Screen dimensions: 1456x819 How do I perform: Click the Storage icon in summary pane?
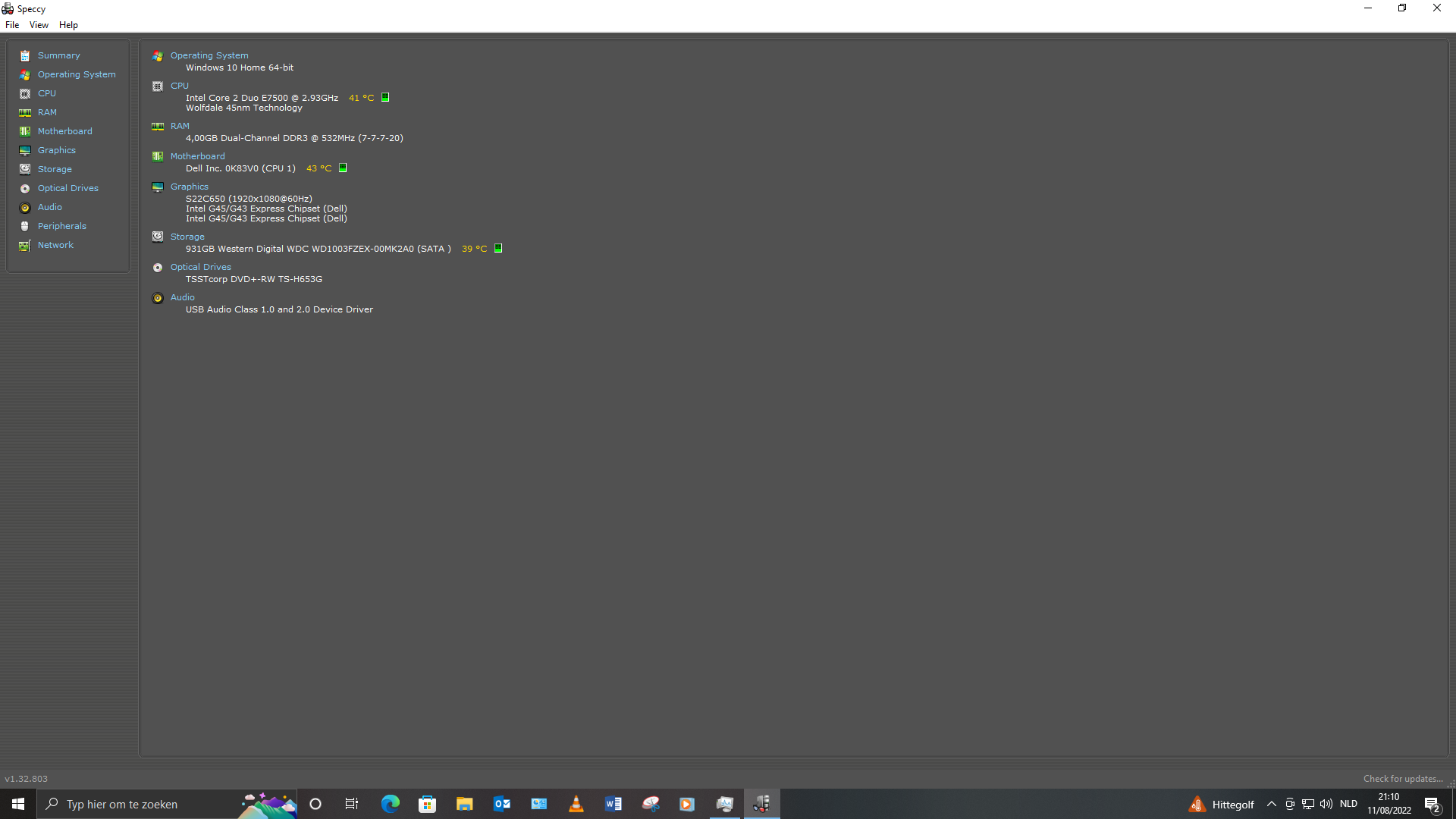[158, 237]
